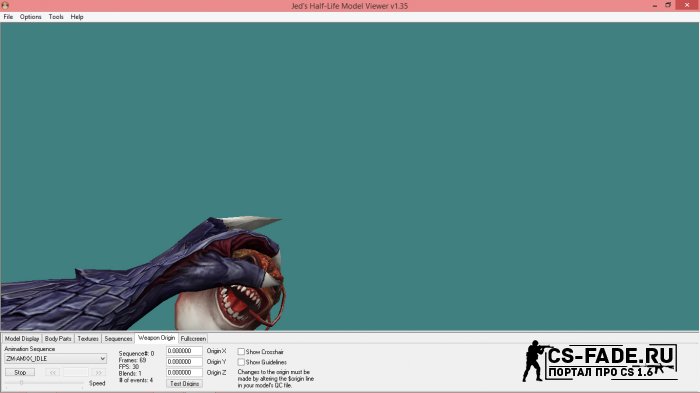Click the app icon in the title bar

click(5, 5)
